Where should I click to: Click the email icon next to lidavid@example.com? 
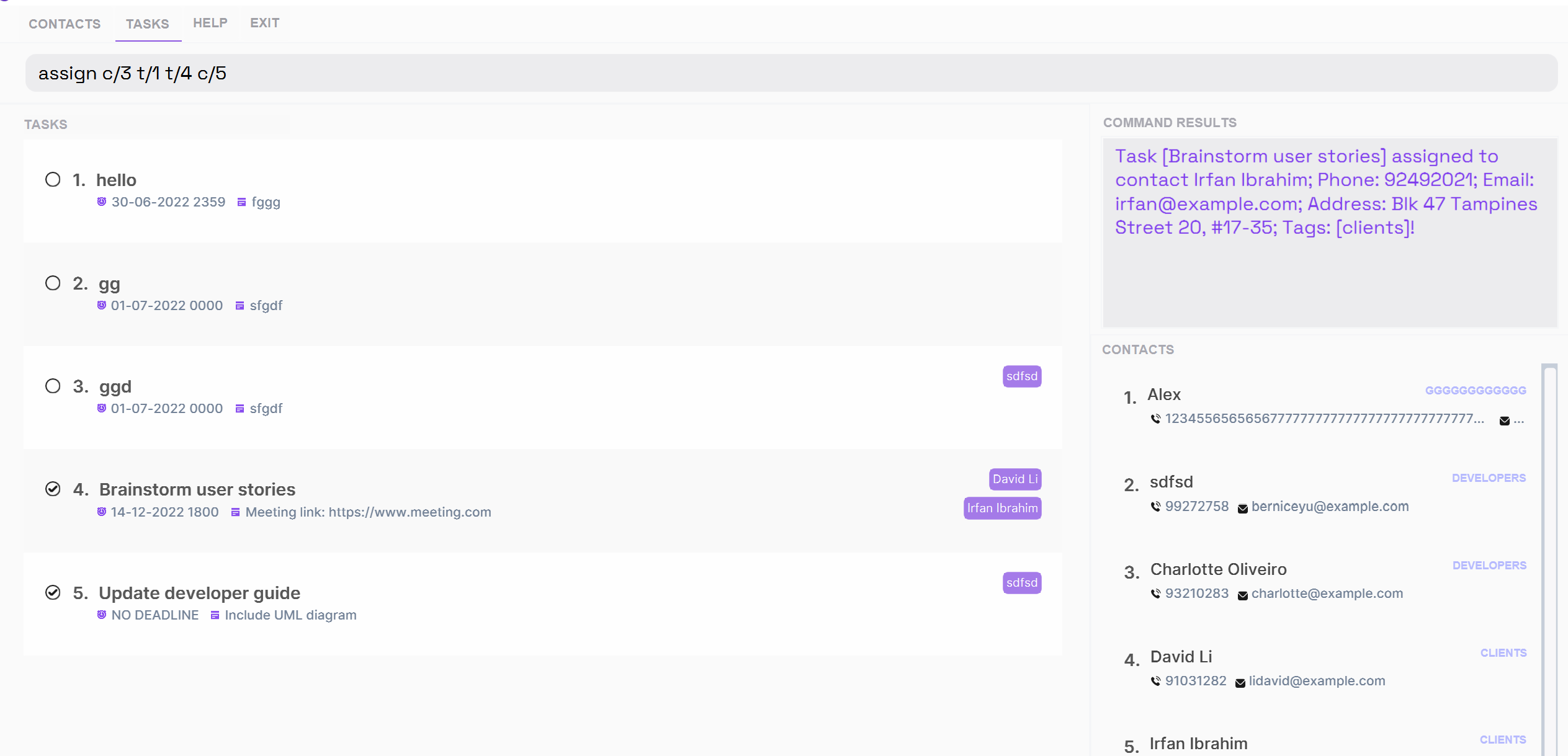[x=1240, y=682]
